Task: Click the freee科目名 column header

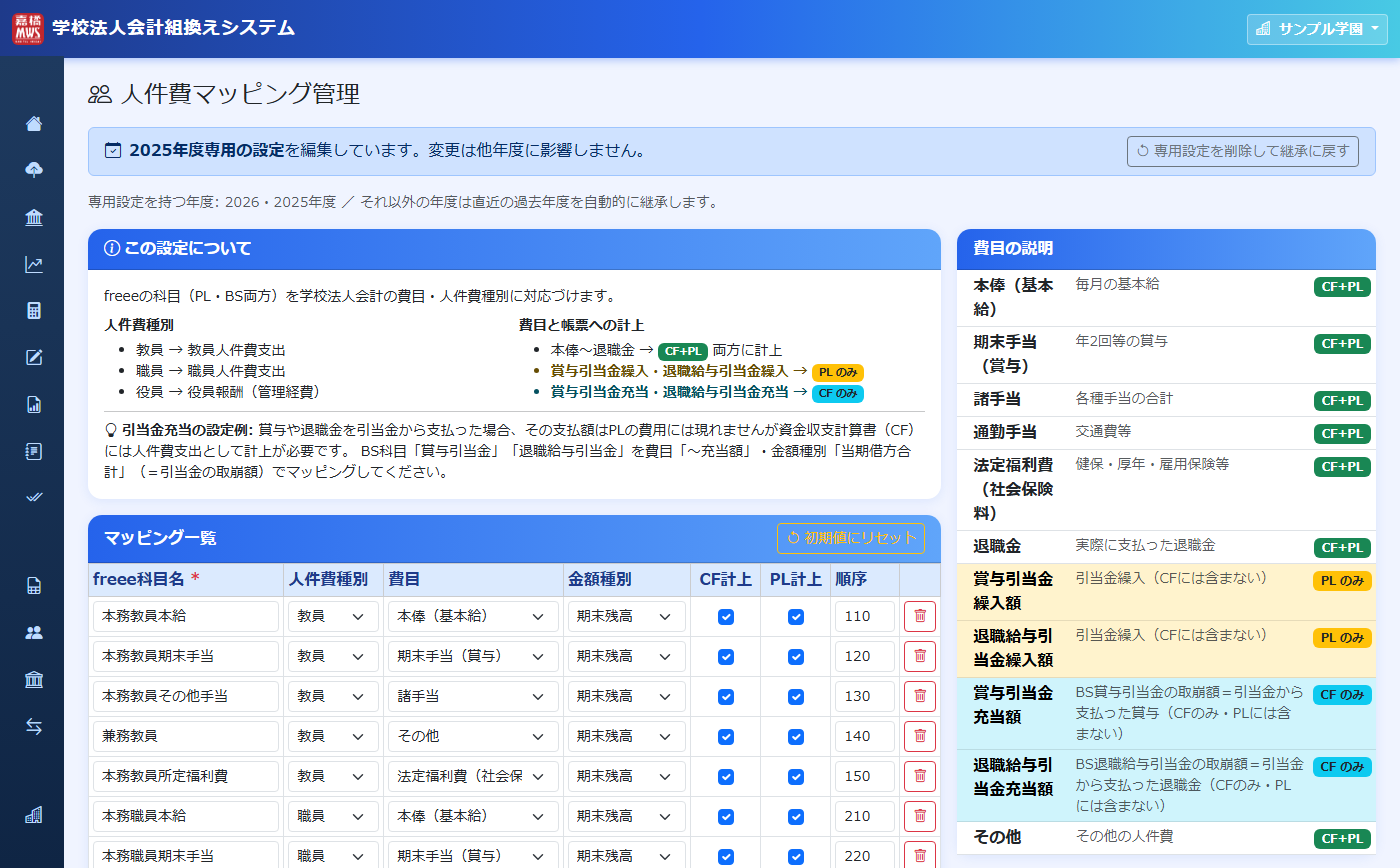Action: point(186,579)
